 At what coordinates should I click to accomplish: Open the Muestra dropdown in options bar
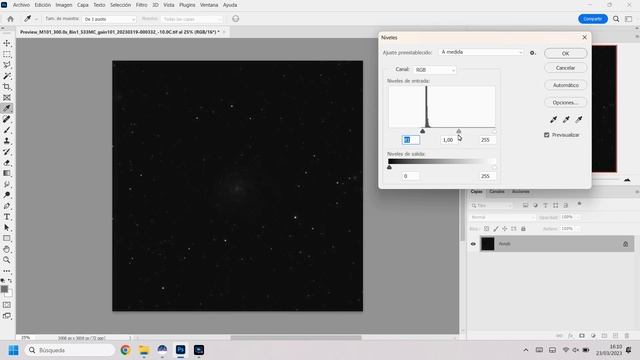(x=192, y=19)
